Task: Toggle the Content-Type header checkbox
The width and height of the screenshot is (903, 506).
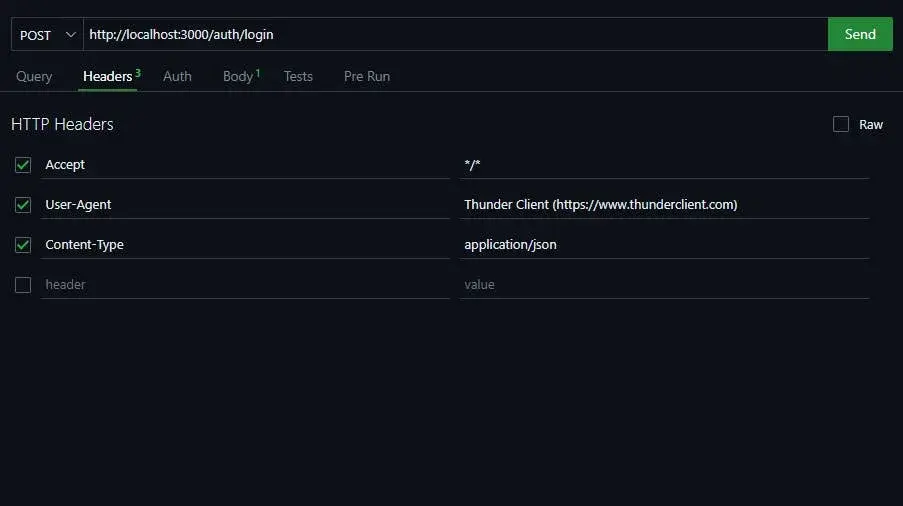Action: pyautogui.click(x=23, y=245)
